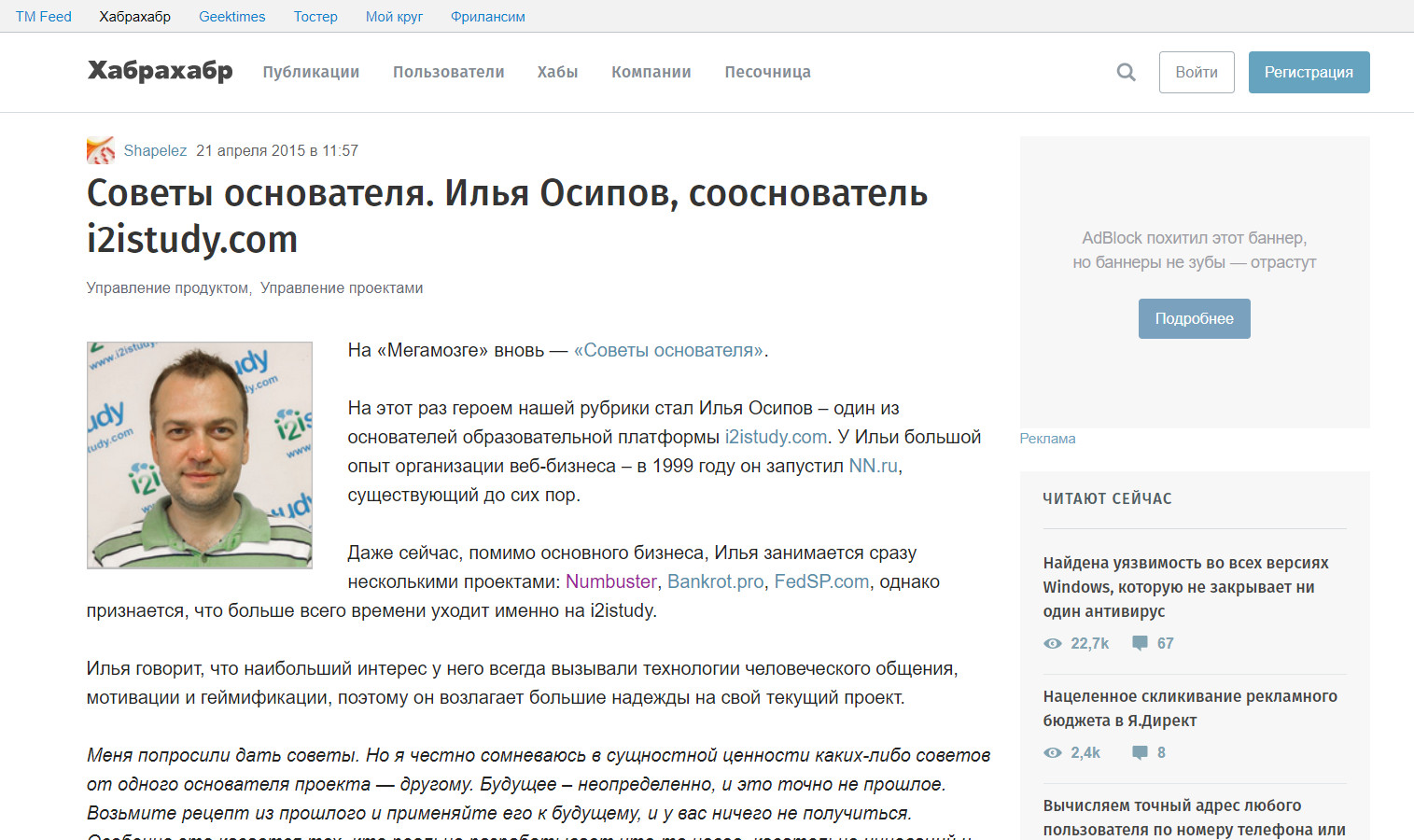Click the Войти button
The height and width of the screenshot is (840, 1414).
click(1197, 72)
